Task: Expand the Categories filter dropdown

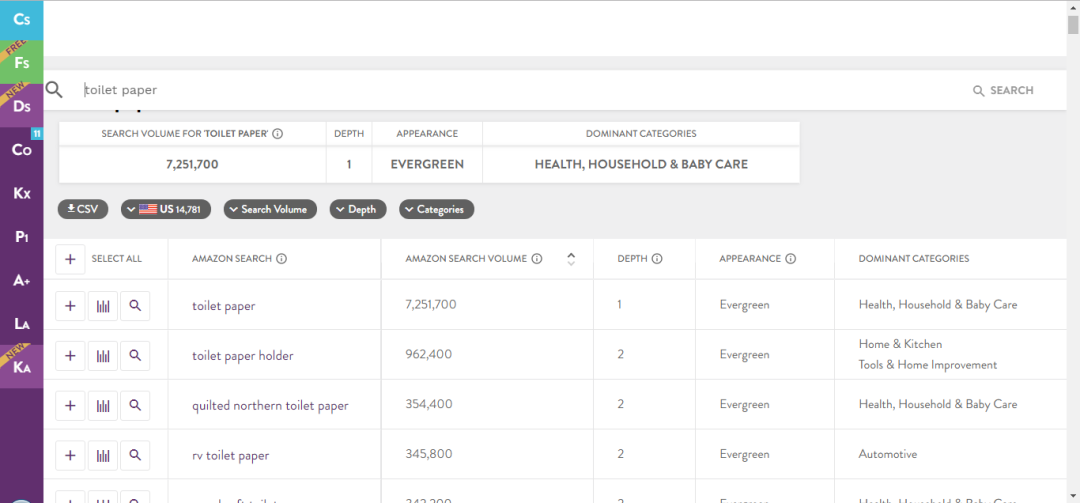Action: 437,209
